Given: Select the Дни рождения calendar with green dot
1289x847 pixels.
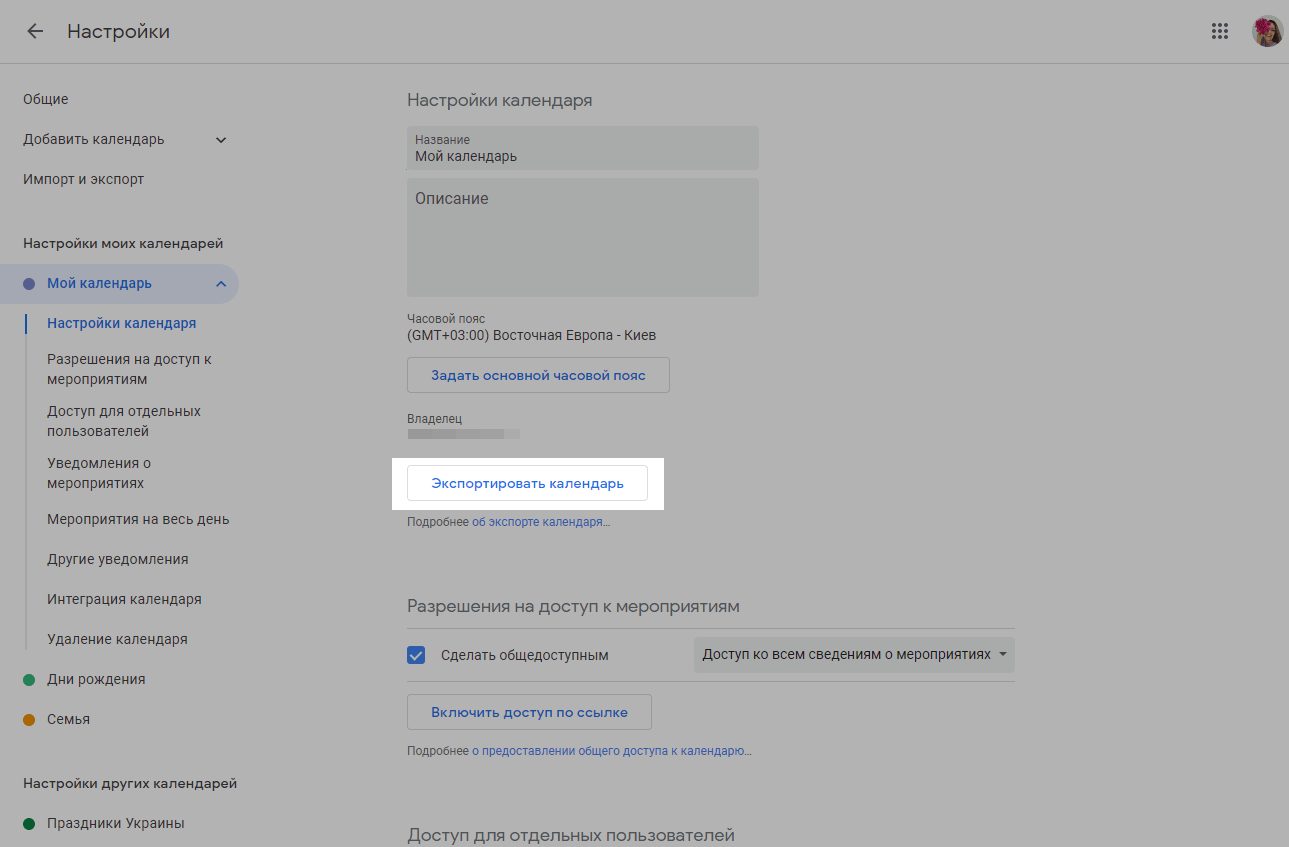Looking at the screenshot, I should click(x=95, y=679).
